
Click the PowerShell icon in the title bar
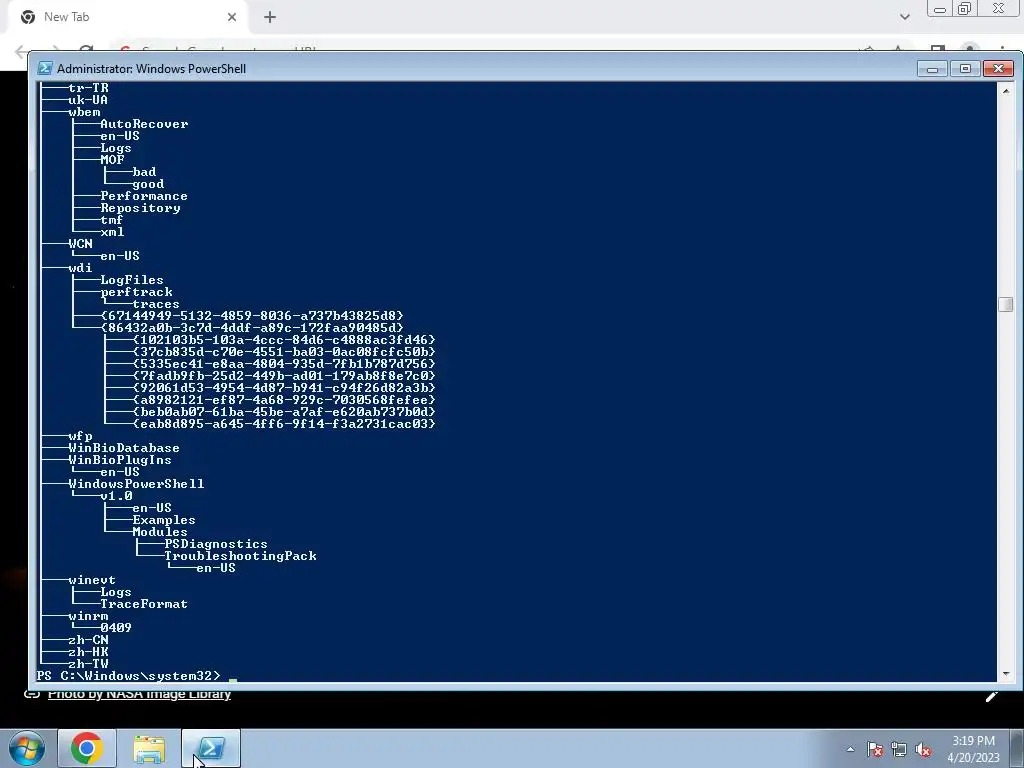pyautogui.click(x=45, y=69)
